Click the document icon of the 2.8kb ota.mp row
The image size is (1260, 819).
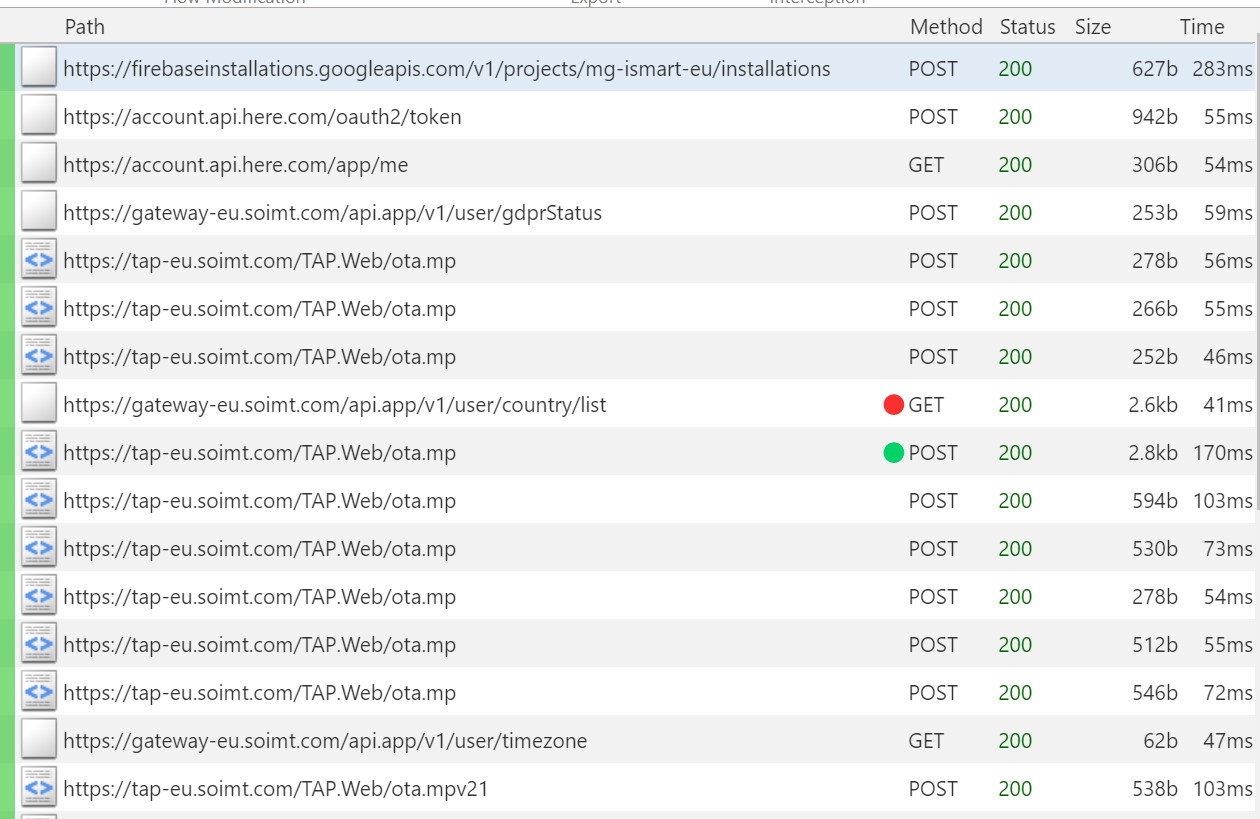click(39, 452)
